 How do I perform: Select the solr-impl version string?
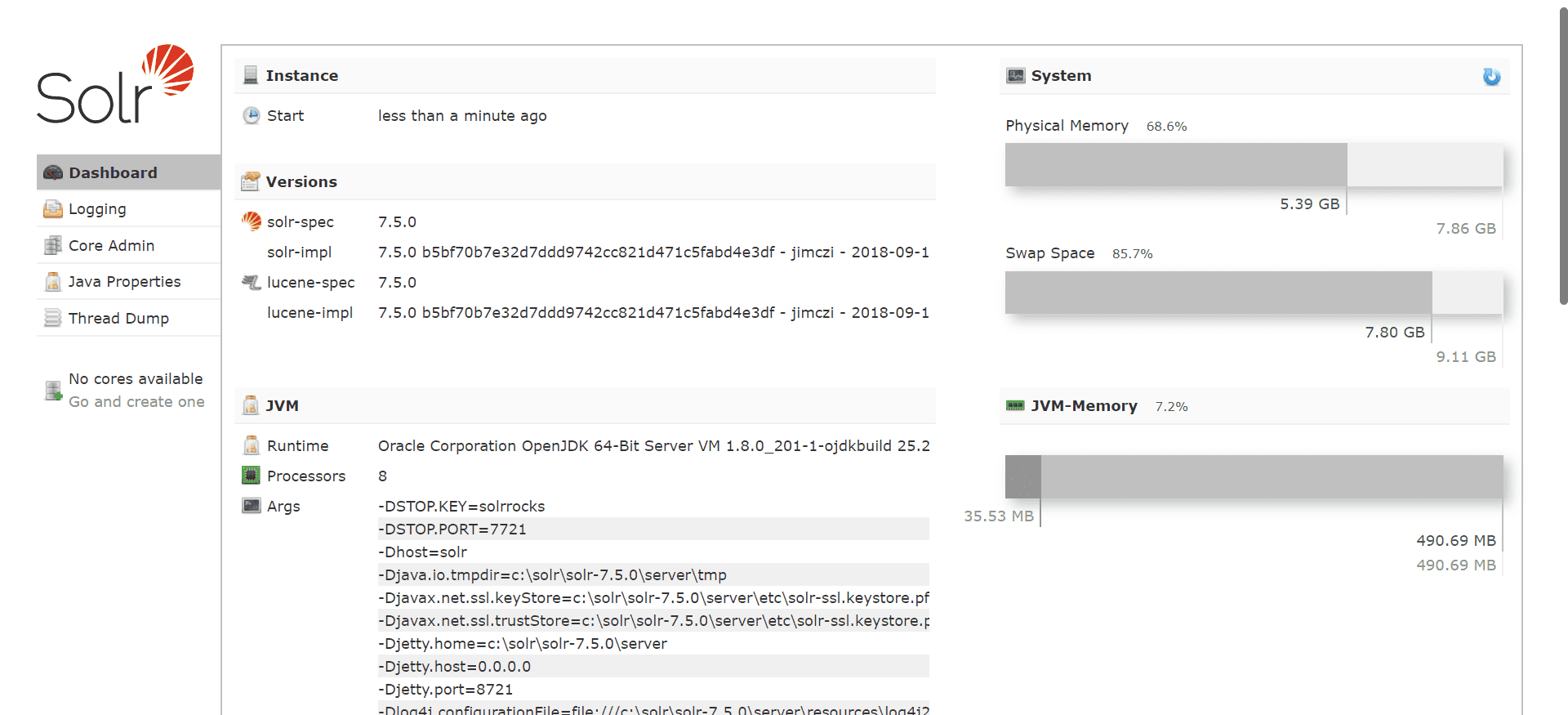[x=653, y=252]
